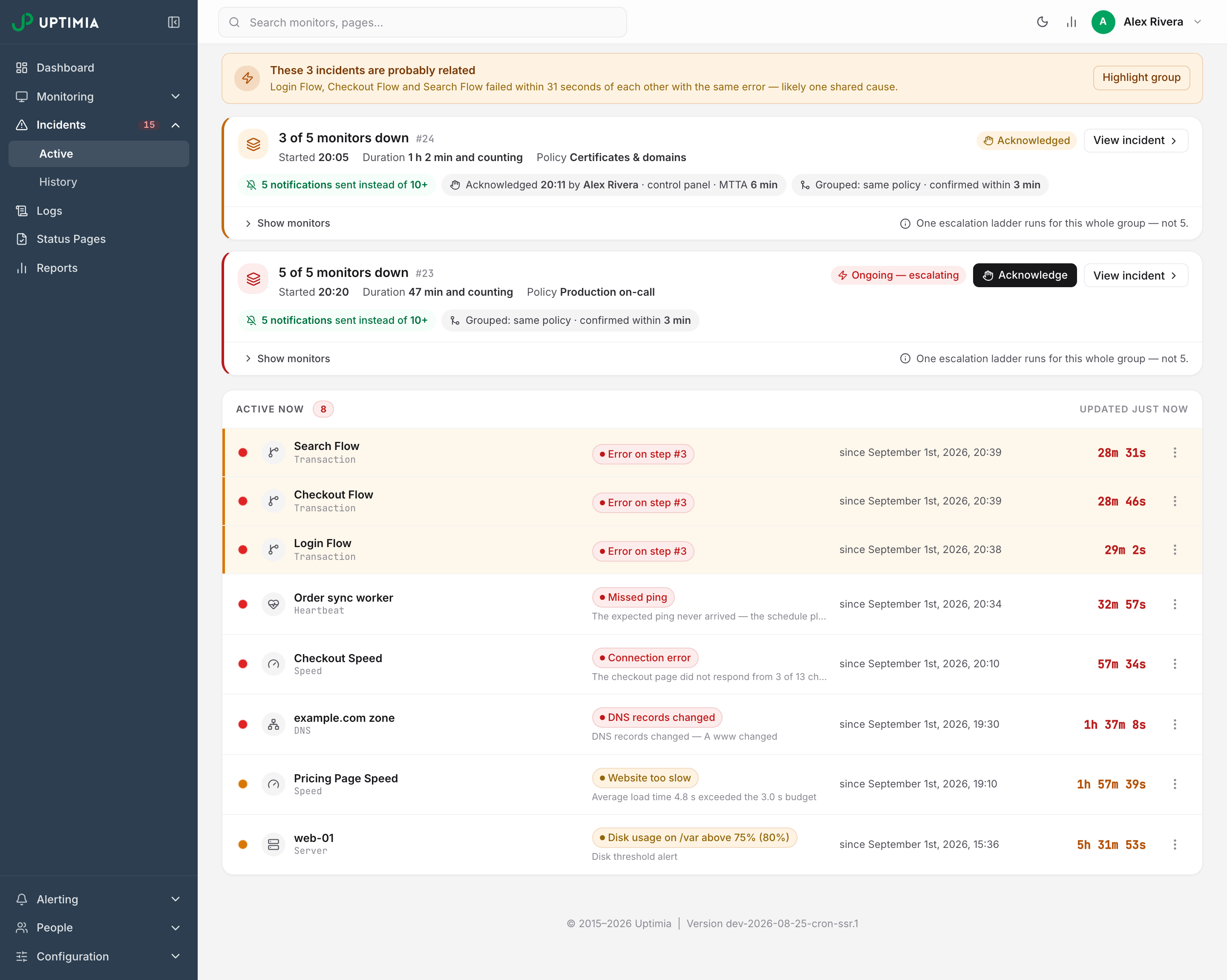Expand the Monitoring menu

coord(98,96)
